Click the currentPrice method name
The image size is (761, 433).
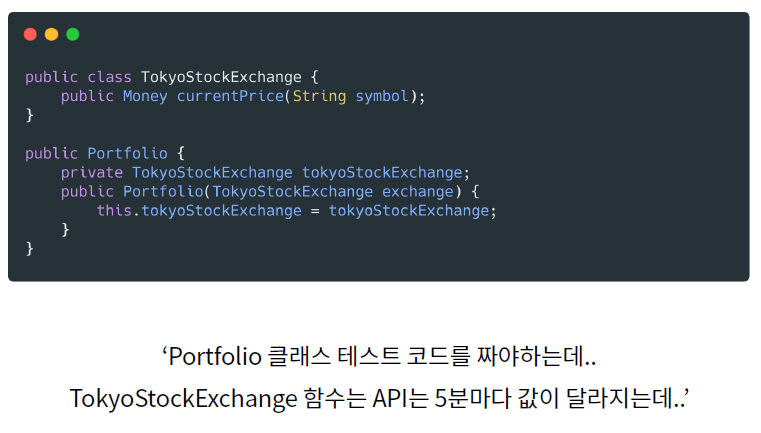[231, 96]
